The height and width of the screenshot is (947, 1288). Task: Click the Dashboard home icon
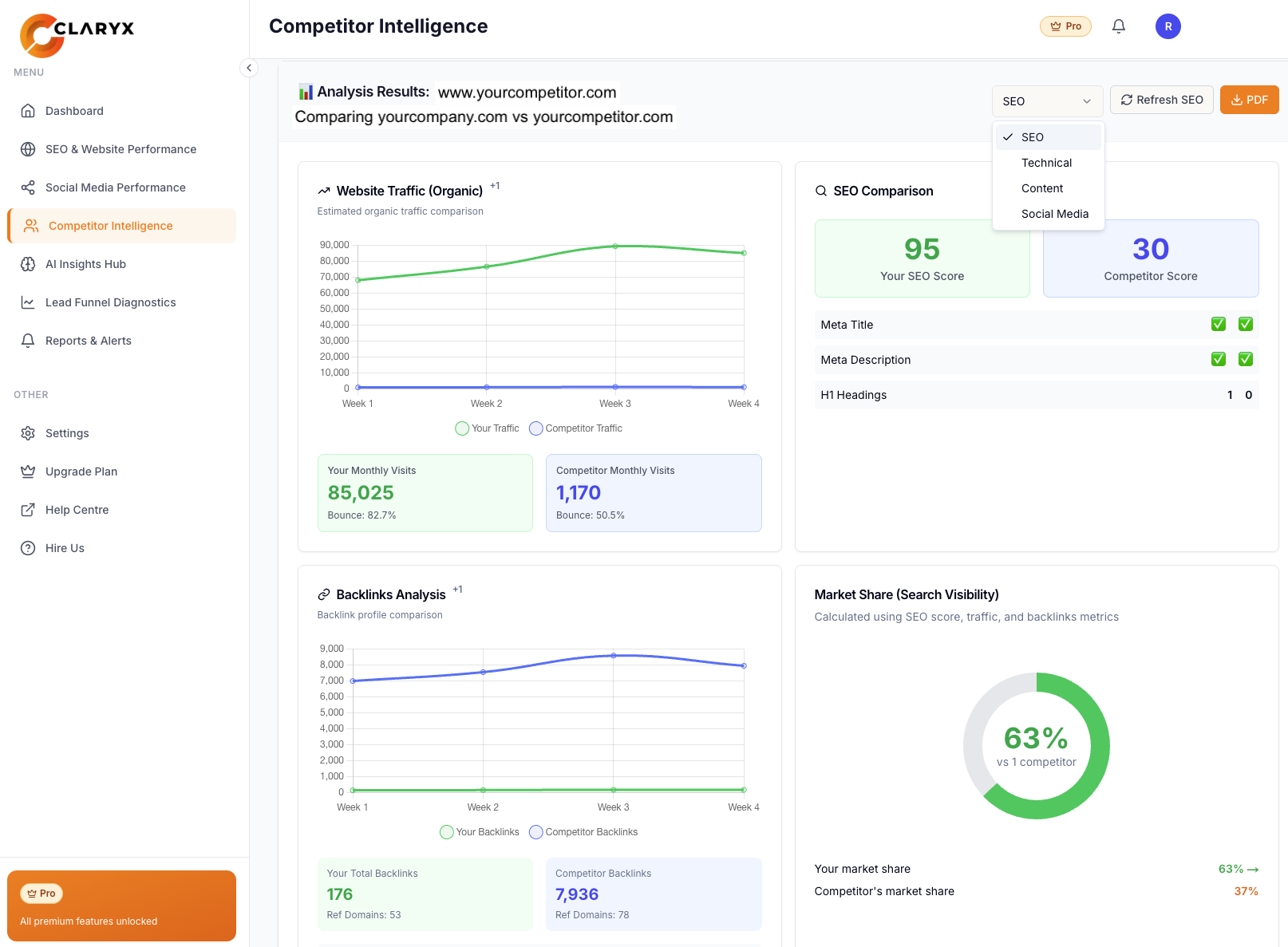pyautogui.click(x=28, y=111)
